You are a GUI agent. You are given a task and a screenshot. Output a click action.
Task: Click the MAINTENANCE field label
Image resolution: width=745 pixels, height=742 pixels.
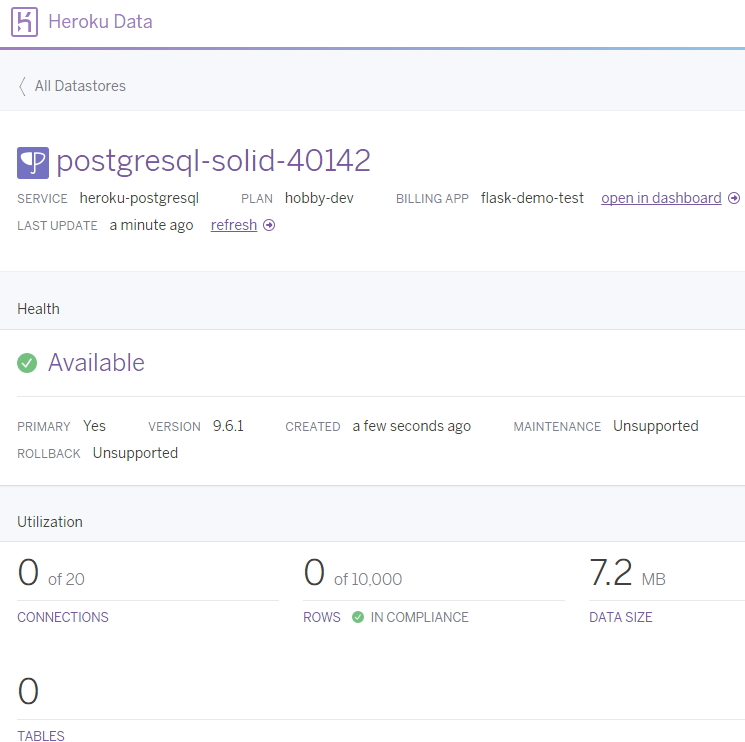[557, 427]
